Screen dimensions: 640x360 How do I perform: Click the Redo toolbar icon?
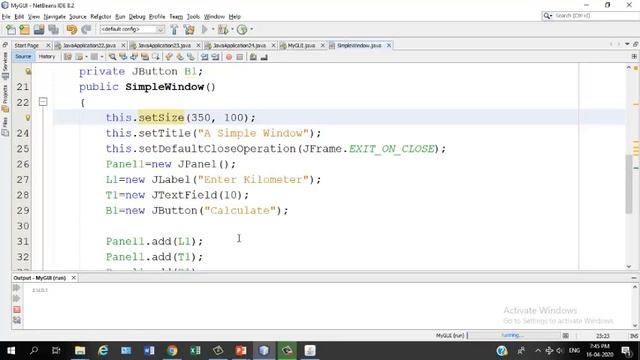point(86,29)
